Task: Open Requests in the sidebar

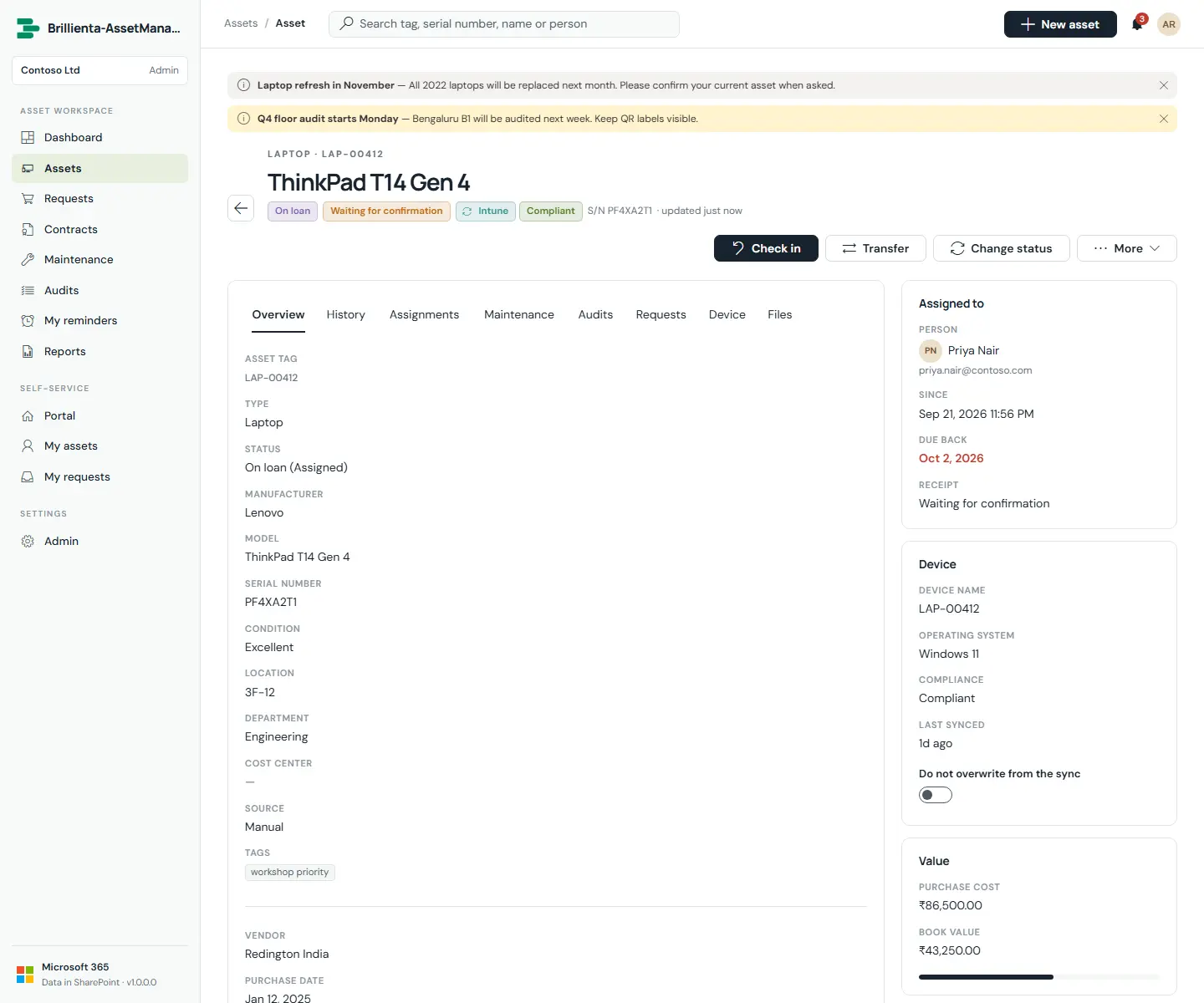Action: pos(99,198)
